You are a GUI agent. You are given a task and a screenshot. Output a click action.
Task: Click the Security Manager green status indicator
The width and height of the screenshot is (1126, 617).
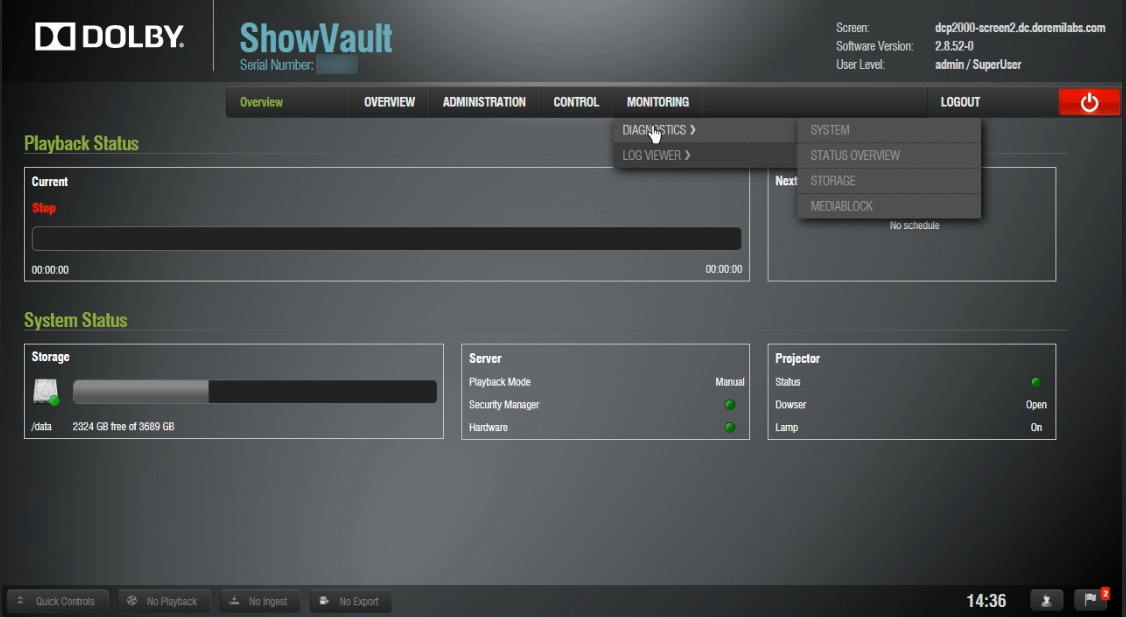tap(730, 405)
